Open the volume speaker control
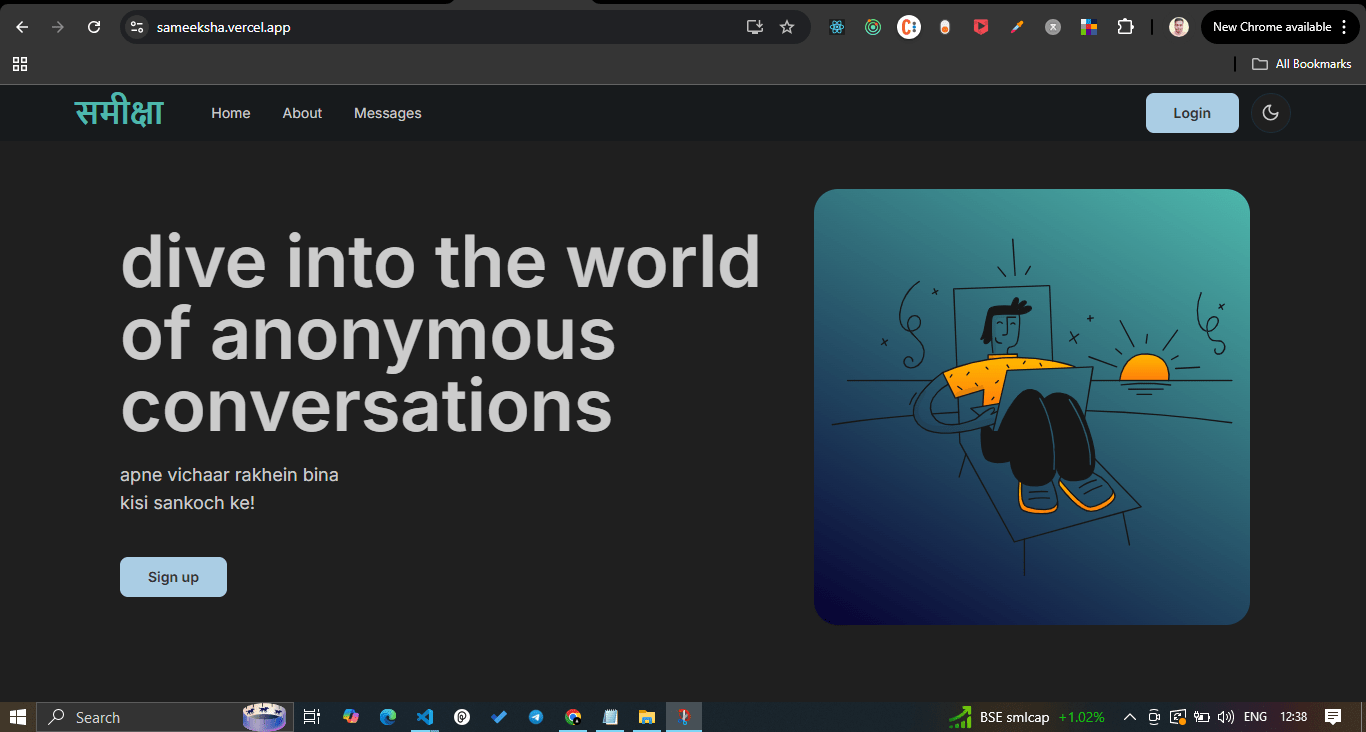 [x=1226, y=717]
